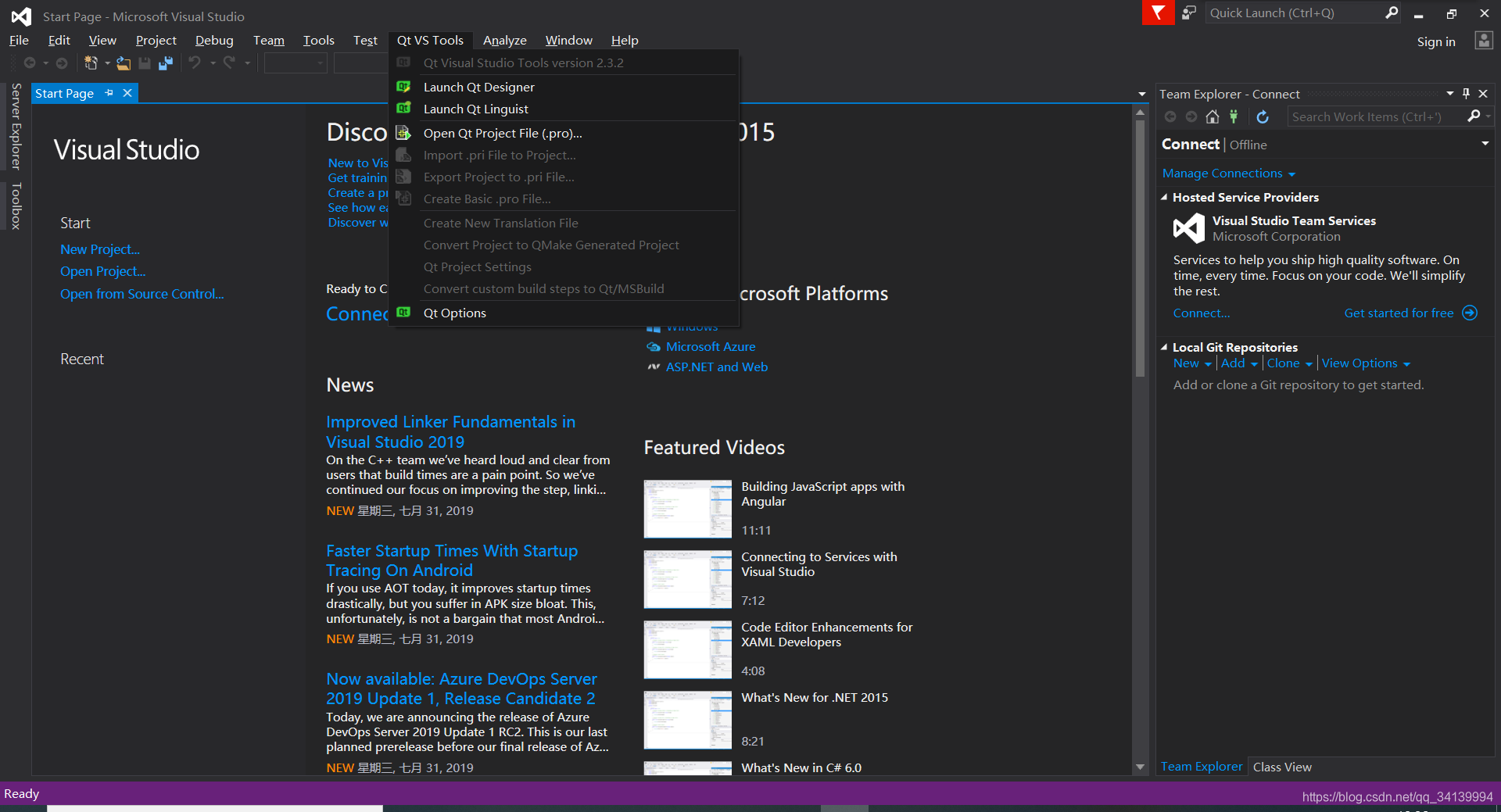This screenshot has height=812, width=1501.
Task: Close the Start Page tab
Action: (127, 93)
